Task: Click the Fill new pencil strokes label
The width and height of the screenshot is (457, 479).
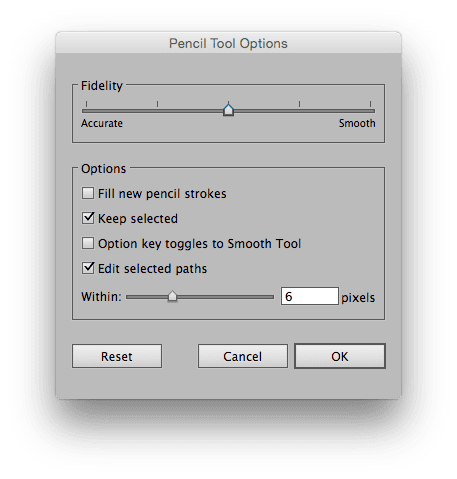Action: point(162,194)
